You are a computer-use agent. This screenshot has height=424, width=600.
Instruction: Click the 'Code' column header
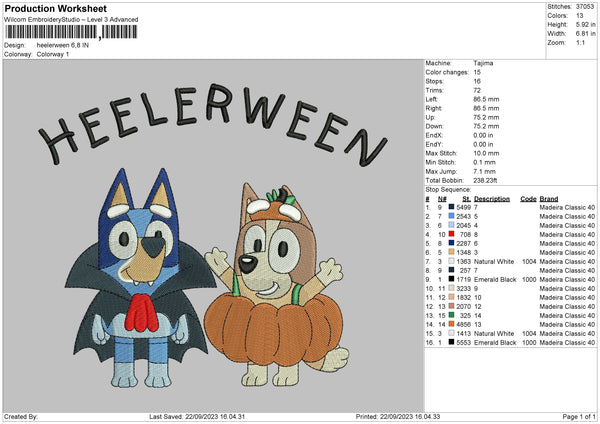[x=528, y=199]
